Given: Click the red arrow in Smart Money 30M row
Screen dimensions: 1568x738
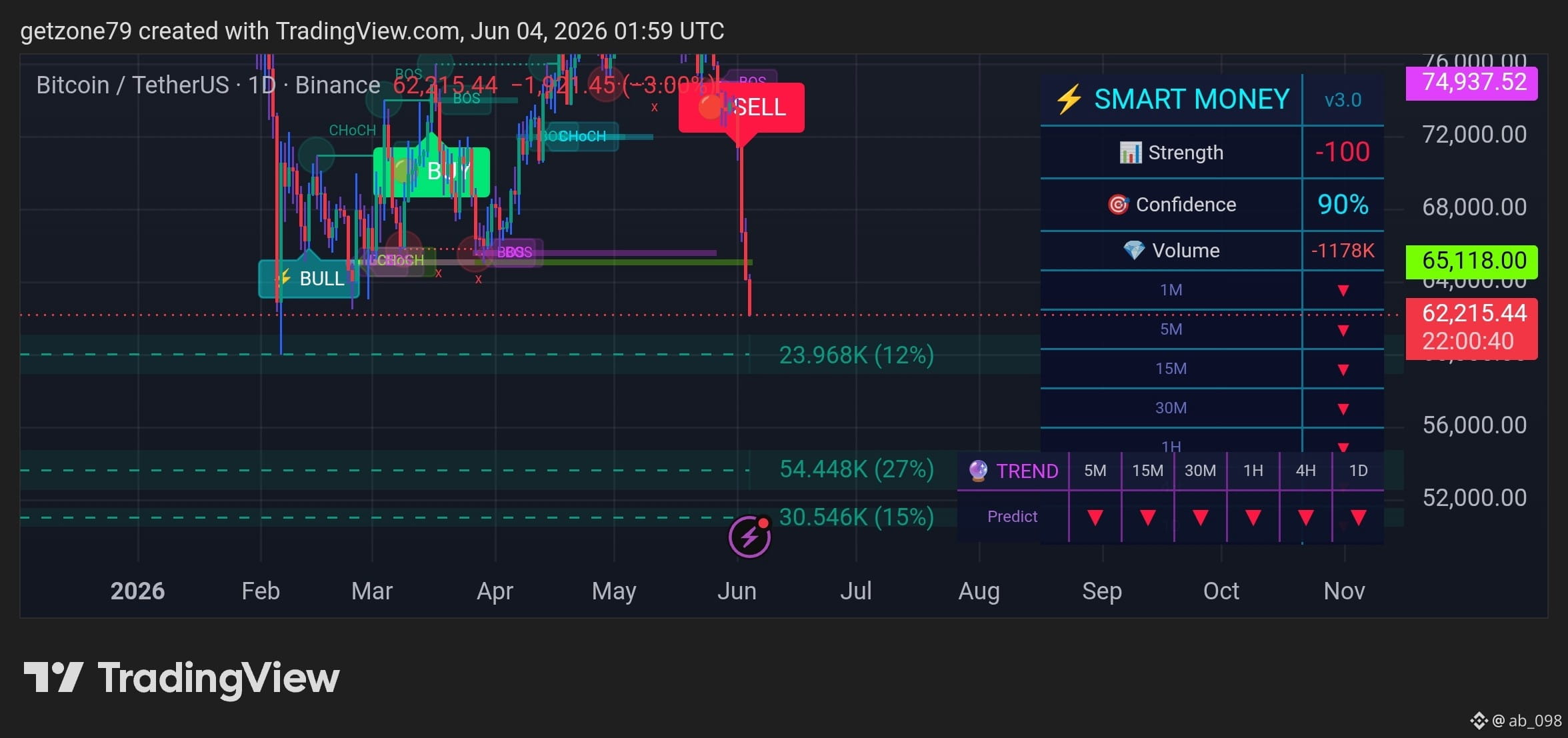Looking at the screenshot, I should click(x=1343, y=409).
